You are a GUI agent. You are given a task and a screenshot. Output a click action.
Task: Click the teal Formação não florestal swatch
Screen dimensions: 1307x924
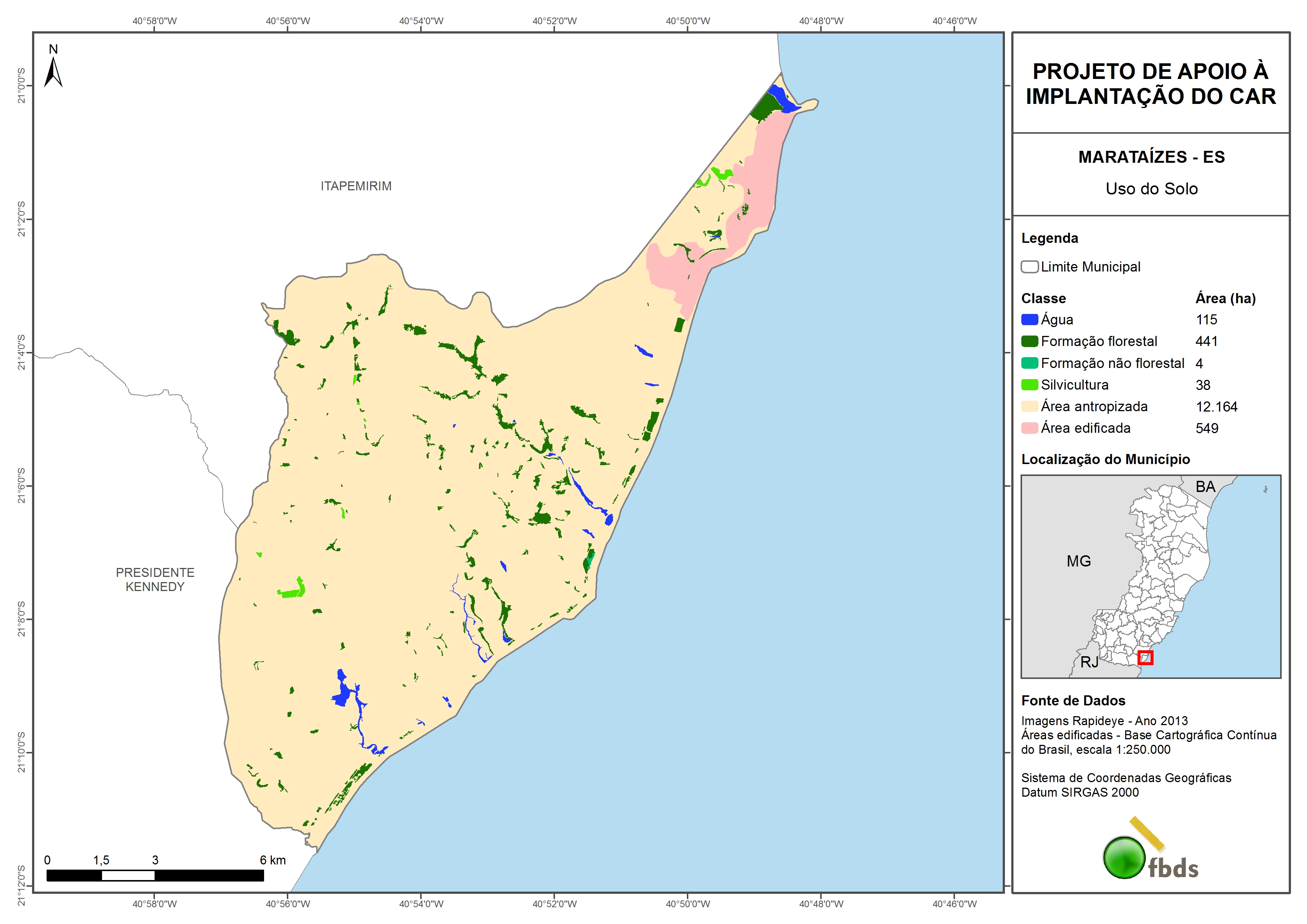(x=1029, y=363)
